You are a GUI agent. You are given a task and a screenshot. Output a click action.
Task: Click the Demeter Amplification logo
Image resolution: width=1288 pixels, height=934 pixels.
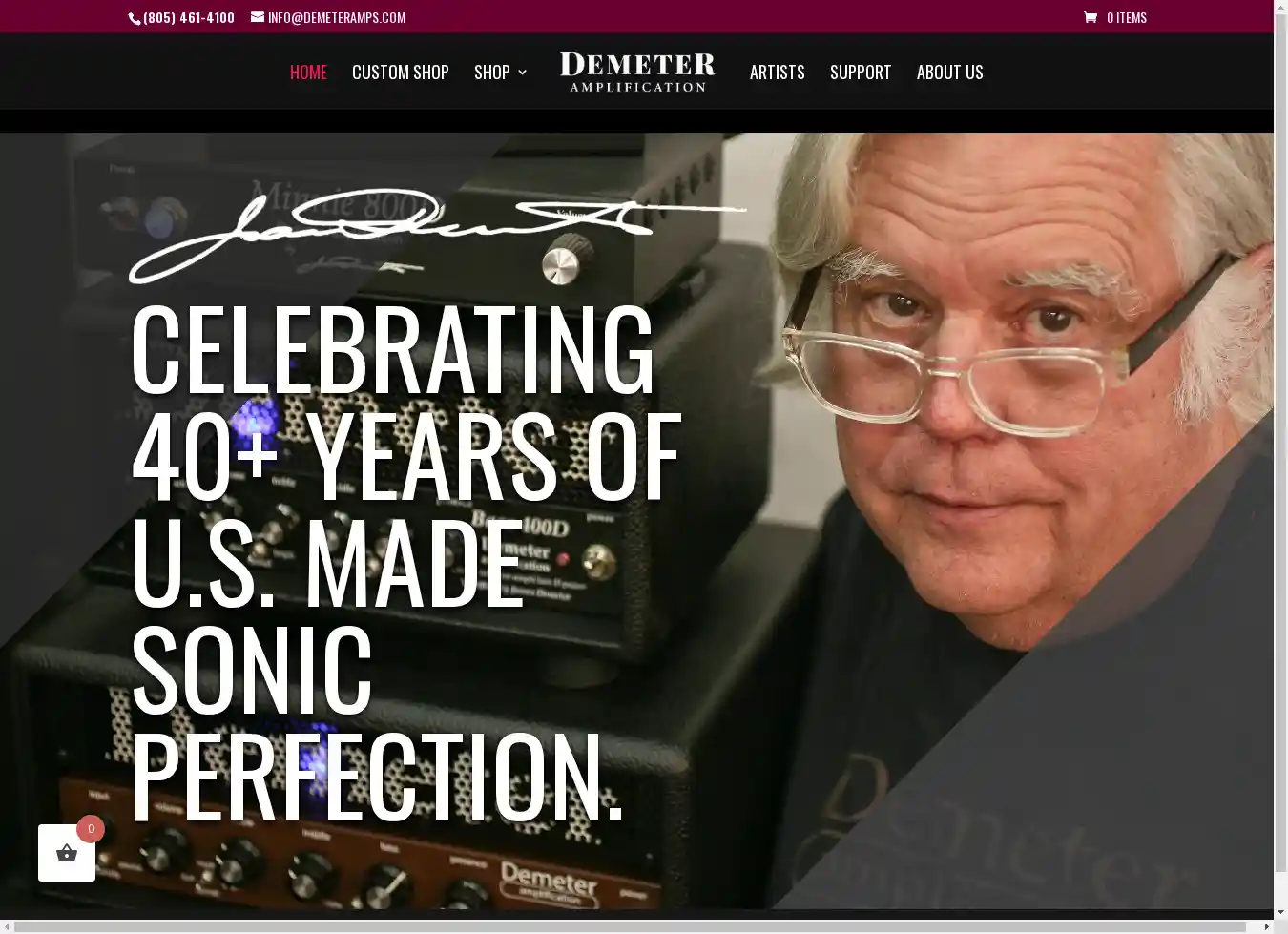tap(637, 72)
